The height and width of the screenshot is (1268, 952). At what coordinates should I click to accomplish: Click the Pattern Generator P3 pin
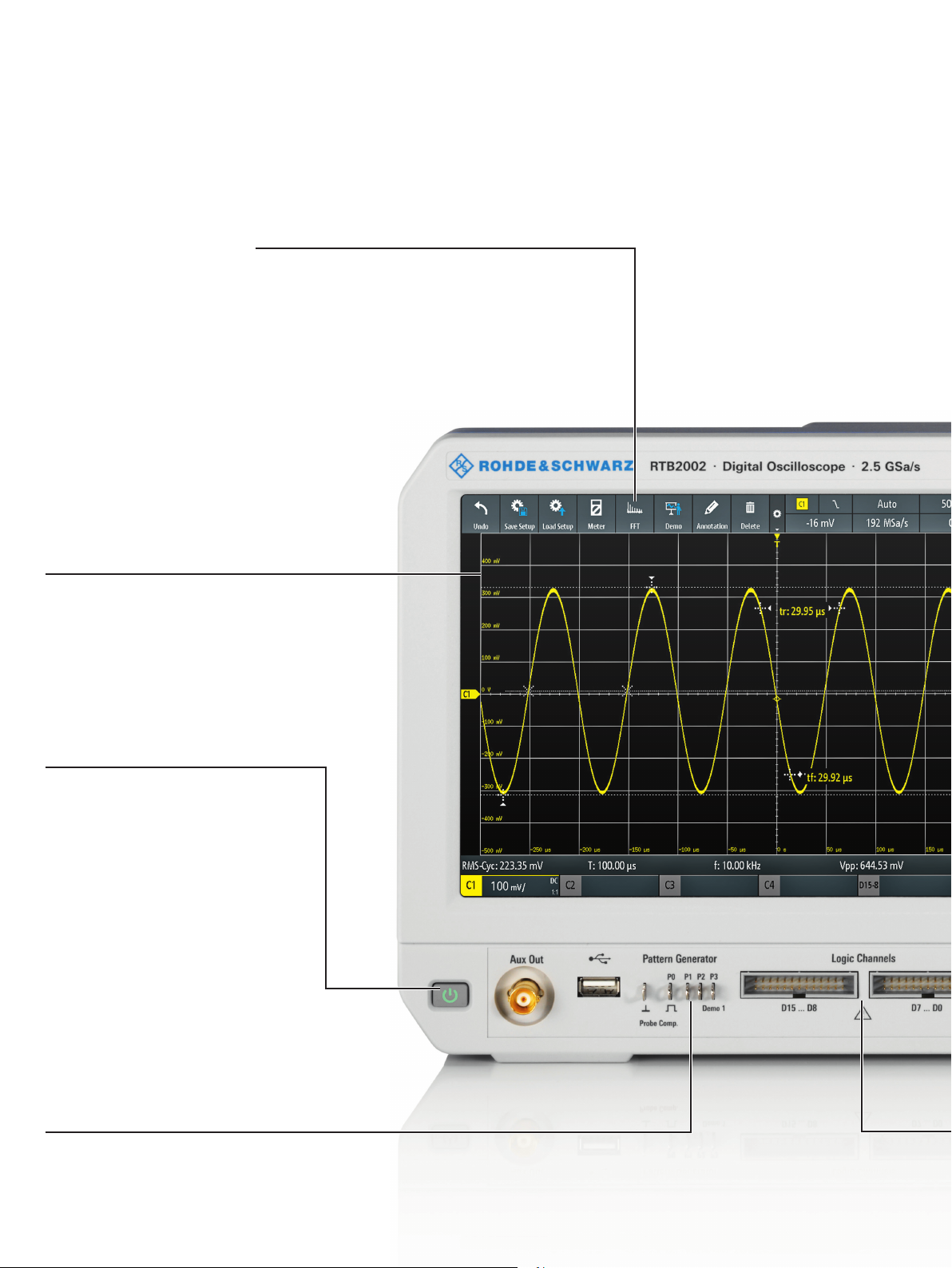[x=713, y=991]
